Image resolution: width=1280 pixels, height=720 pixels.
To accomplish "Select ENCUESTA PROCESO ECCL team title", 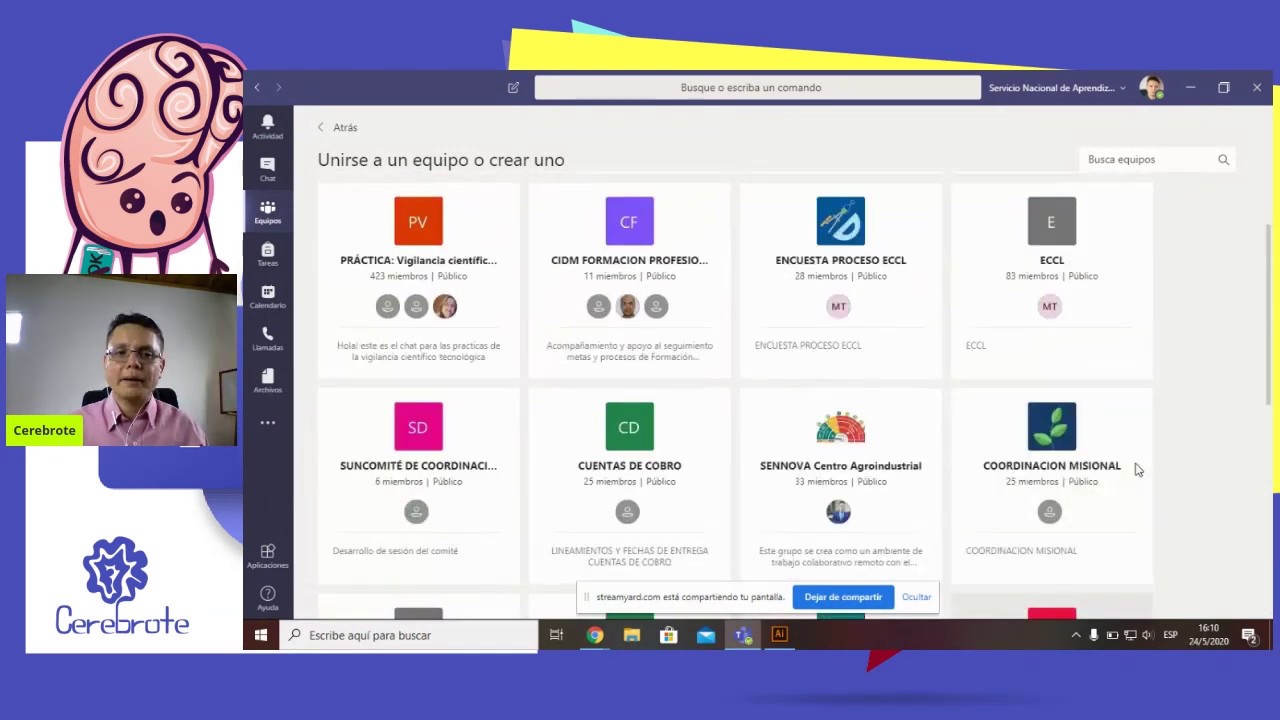I will 840,260.
